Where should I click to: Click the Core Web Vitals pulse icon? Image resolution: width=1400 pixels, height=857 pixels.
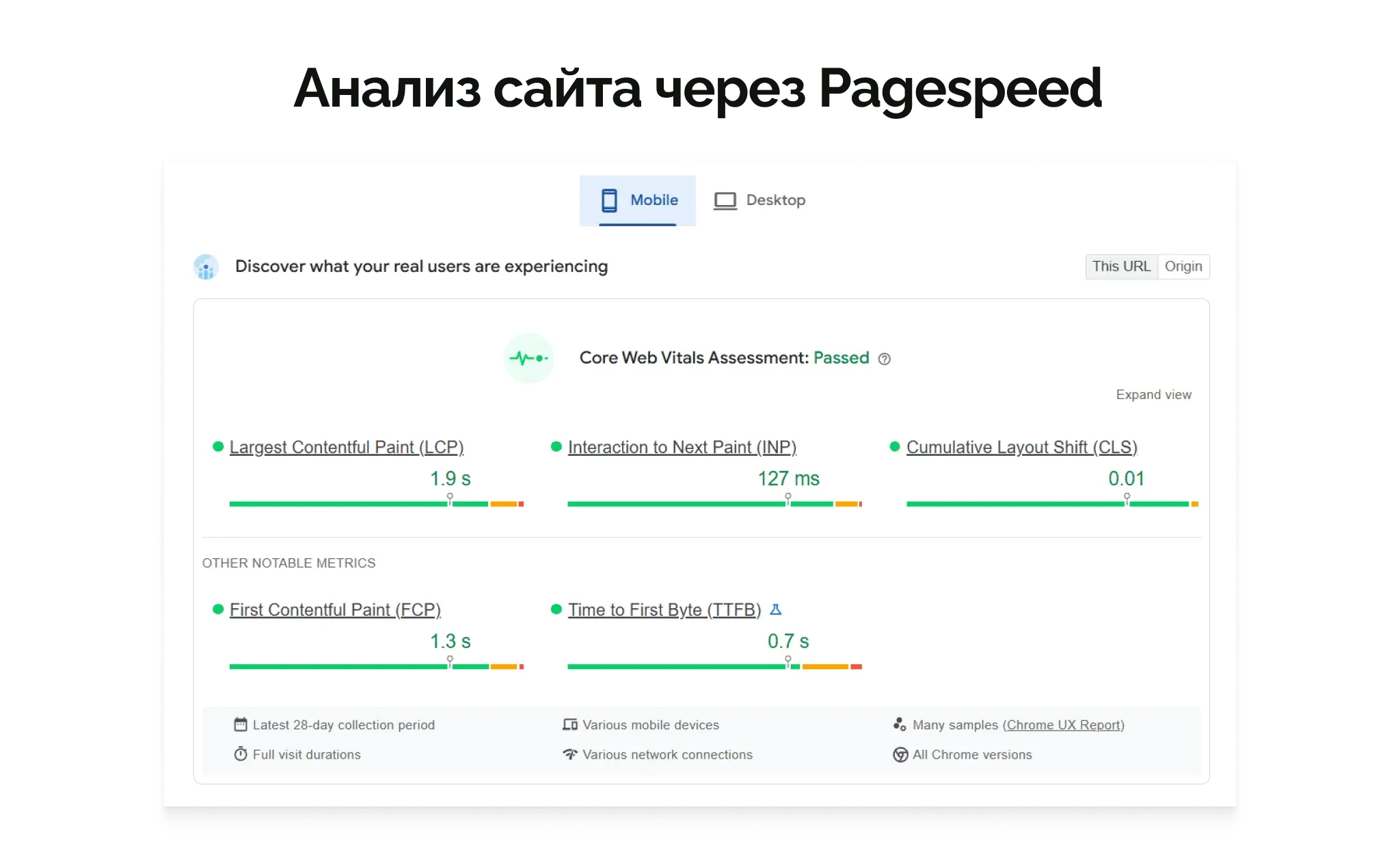click(529, 358)
